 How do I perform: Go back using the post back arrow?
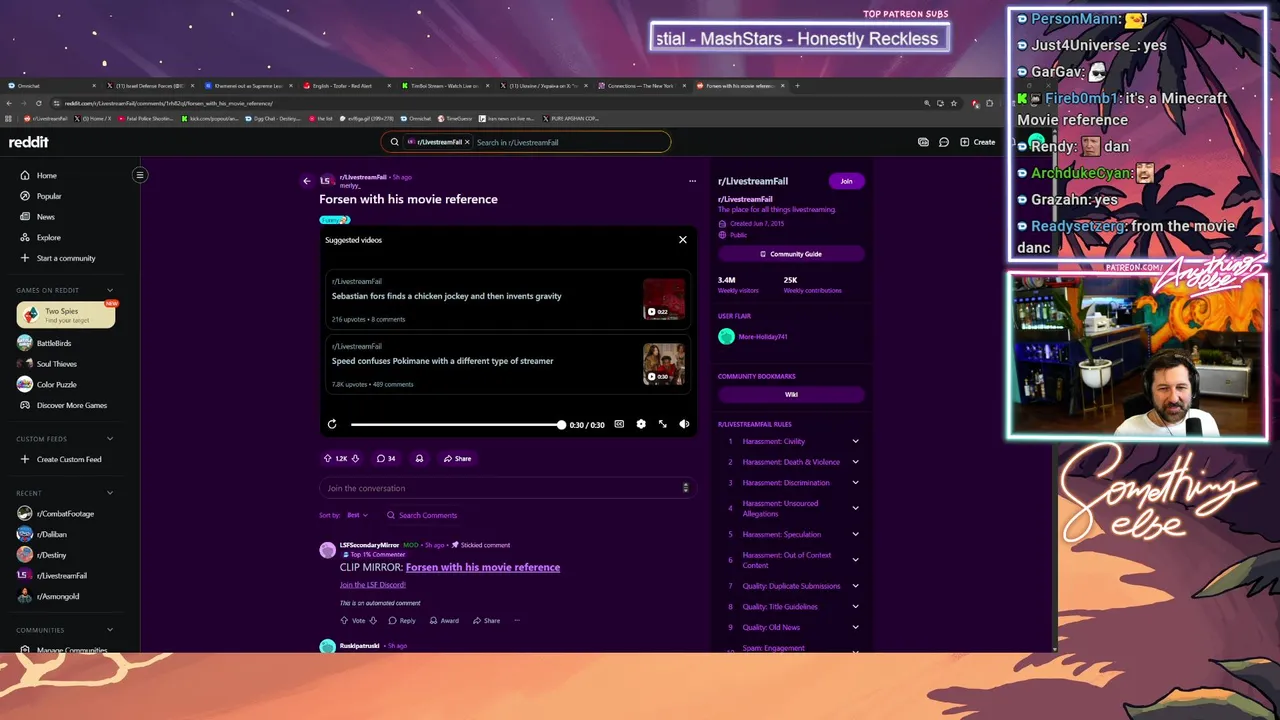307,181
